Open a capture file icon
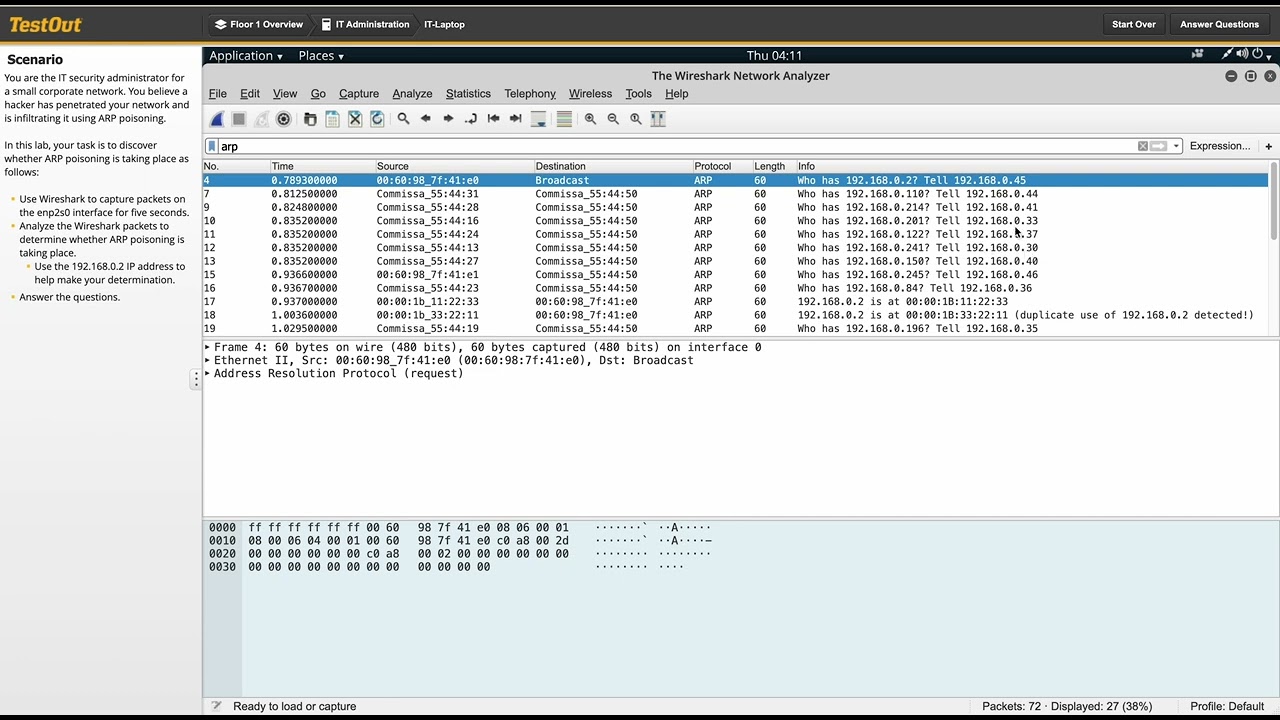This screenshot has width=1280, height=720. 310,119
